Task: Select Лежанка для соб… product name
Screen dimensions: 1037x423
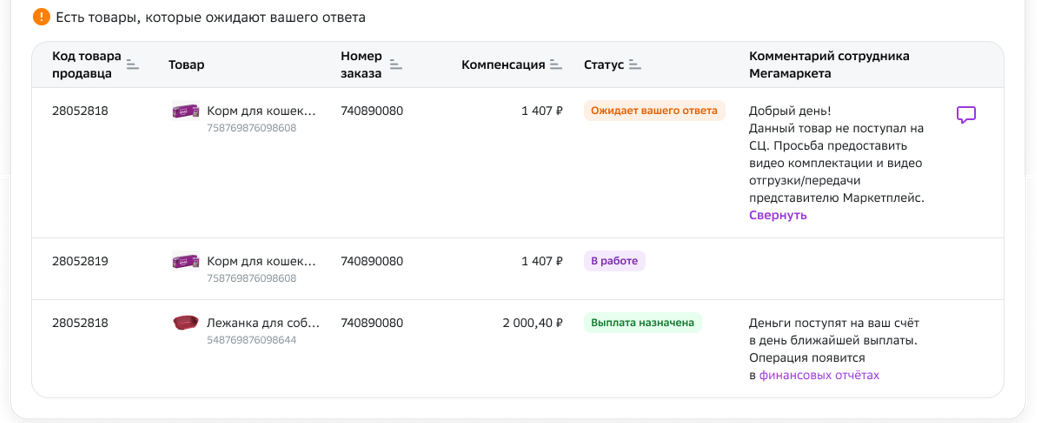Action: click(x=263, y=324)
